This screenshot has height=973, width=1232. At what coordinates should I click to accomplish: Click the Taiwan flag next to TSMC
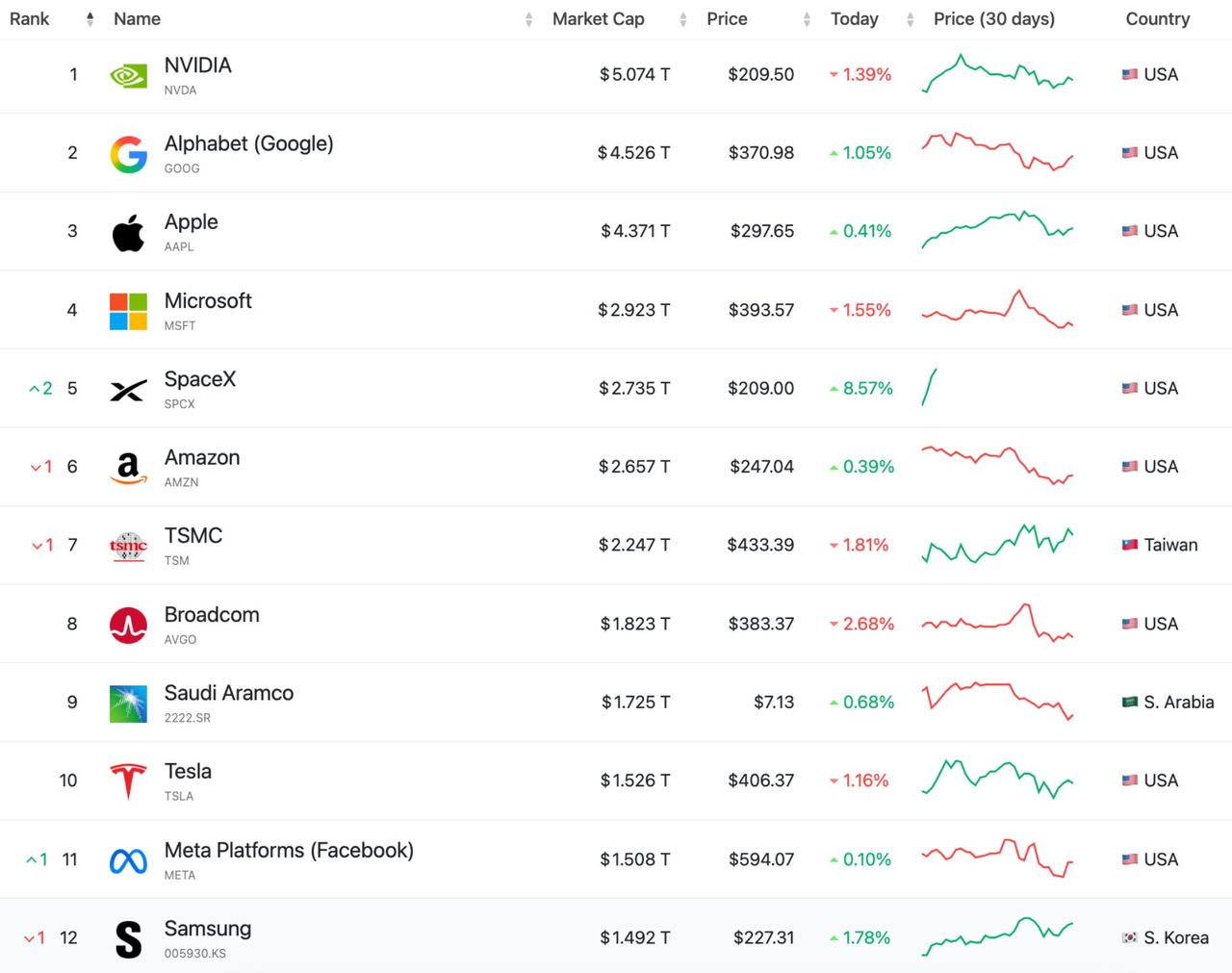pos(1130,545)
